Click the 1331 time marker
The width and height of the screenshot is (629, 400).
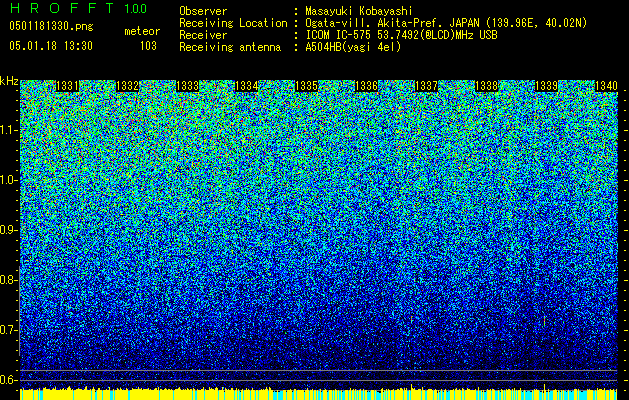click(67, 86)
